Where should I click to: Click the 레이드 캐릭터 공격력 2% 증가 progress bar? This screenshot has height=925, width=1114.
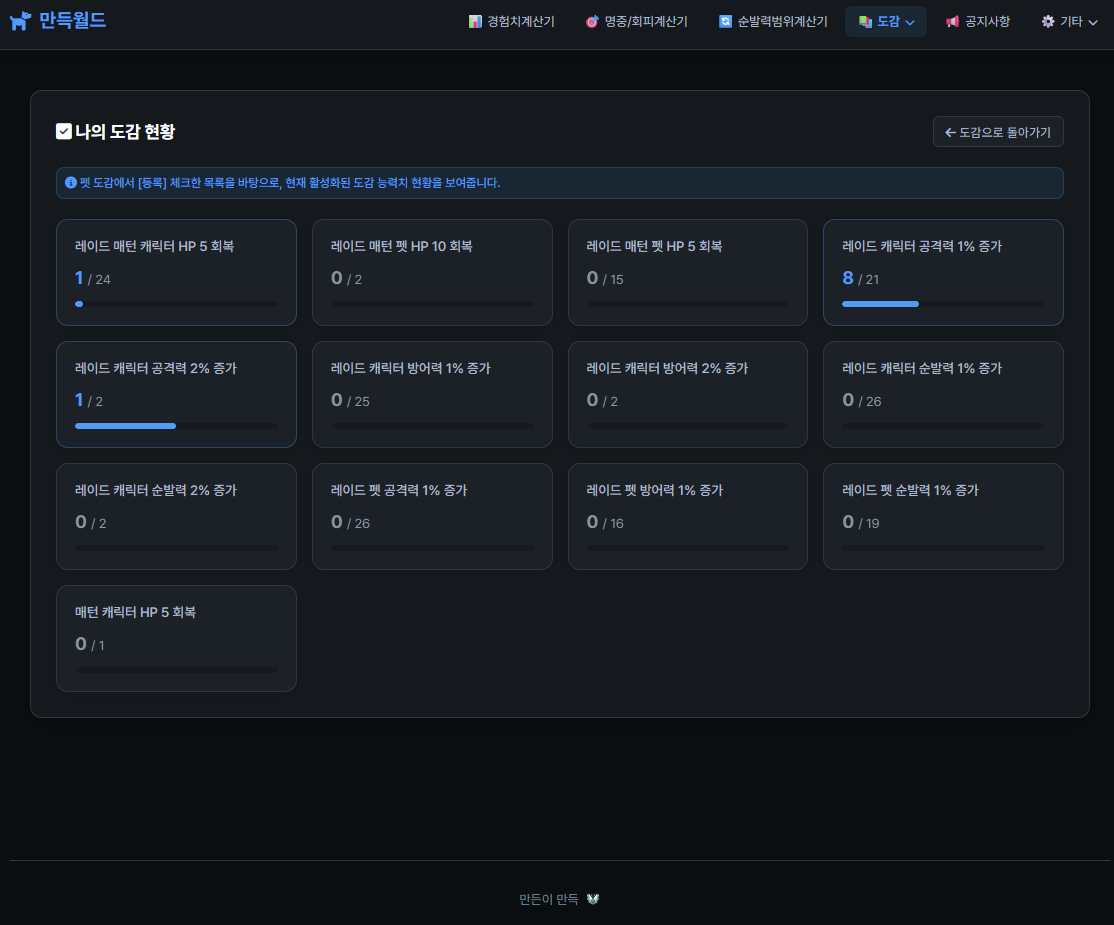click(176, 426)
